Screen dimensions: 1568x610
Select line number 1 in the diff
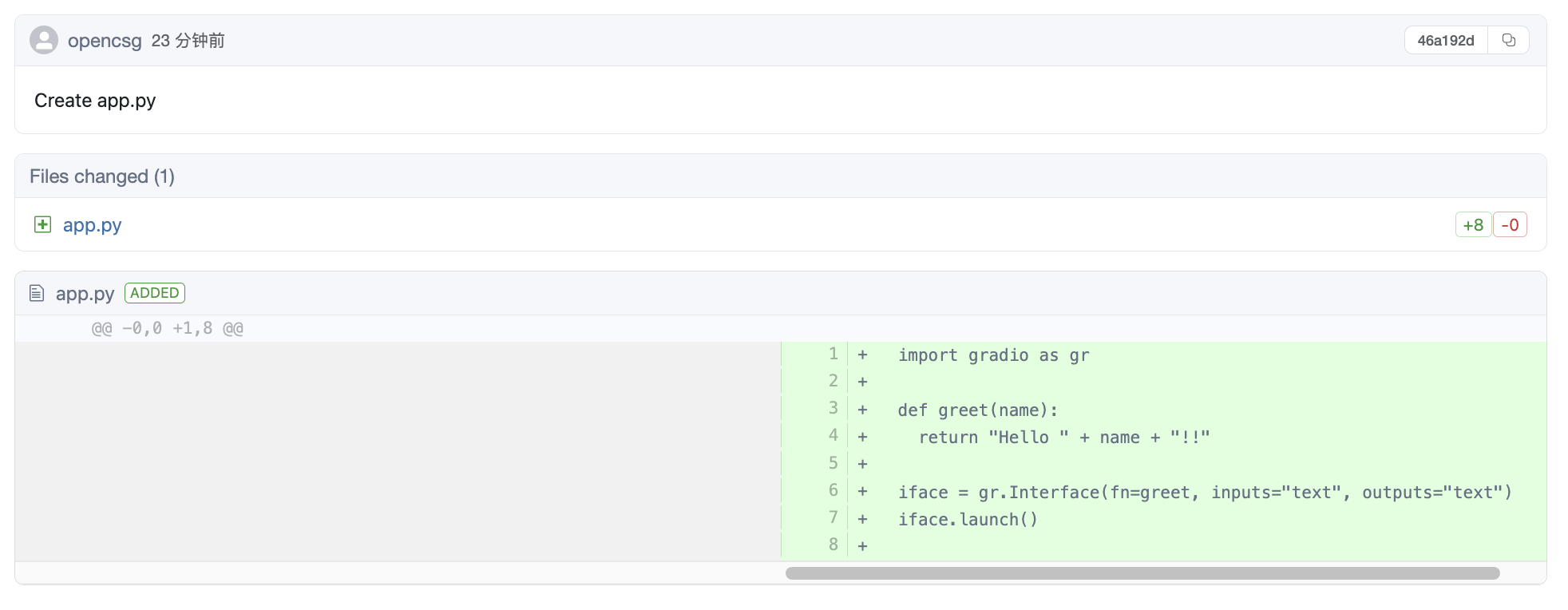click(x=833, y=354)
